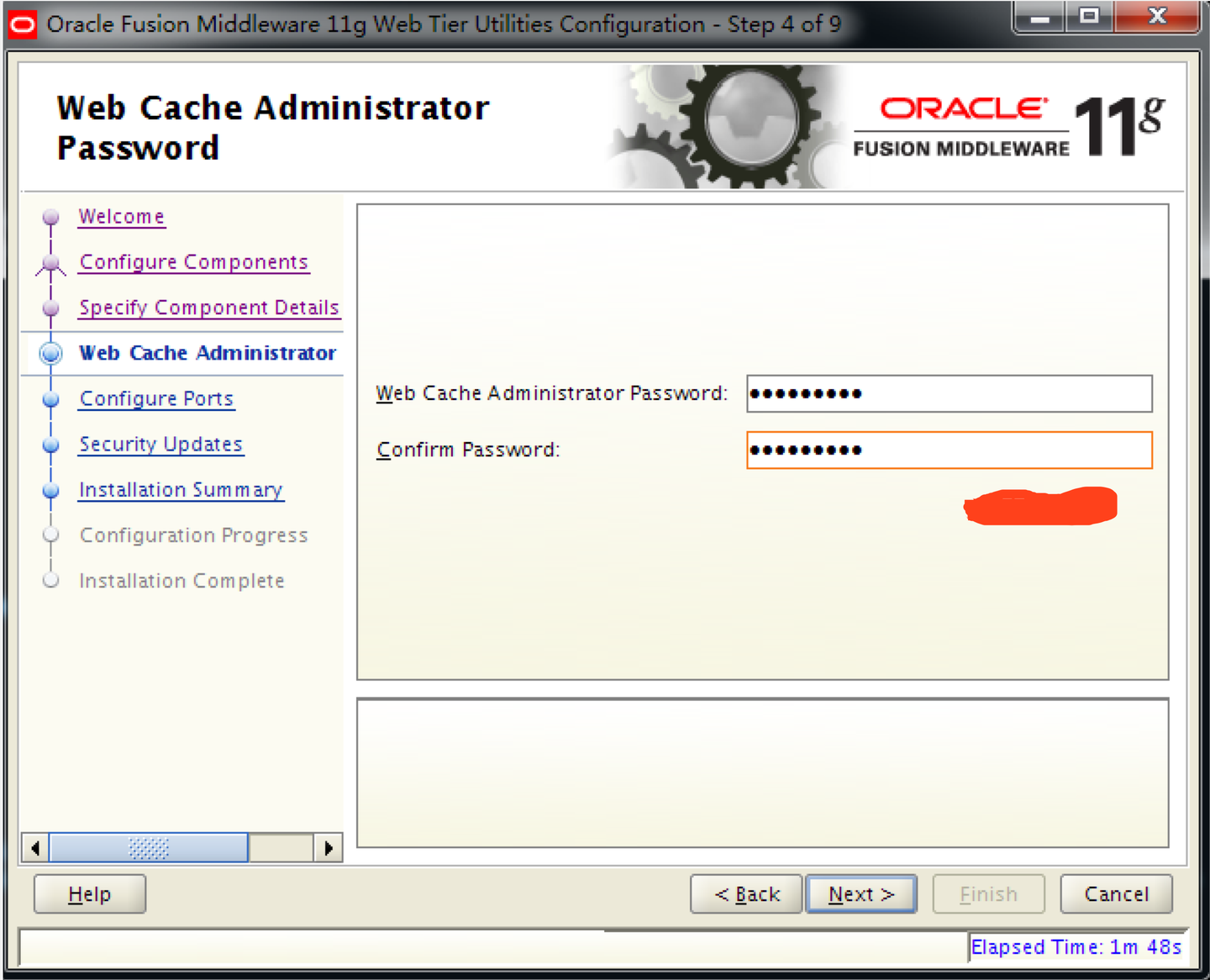Image resolution: width=1210 pixels, height=980 pixels.
Task: Open Installation Summary step
Action: 181,489
